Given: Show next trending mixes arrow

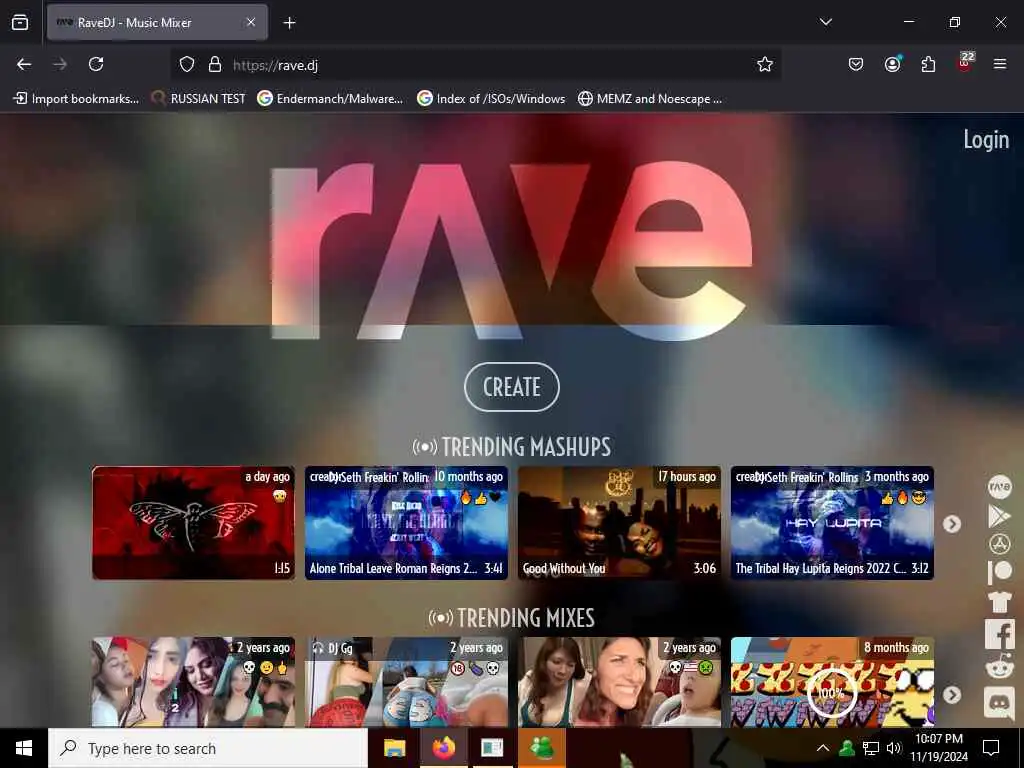Looking at the screenshot, I should 952,695.
